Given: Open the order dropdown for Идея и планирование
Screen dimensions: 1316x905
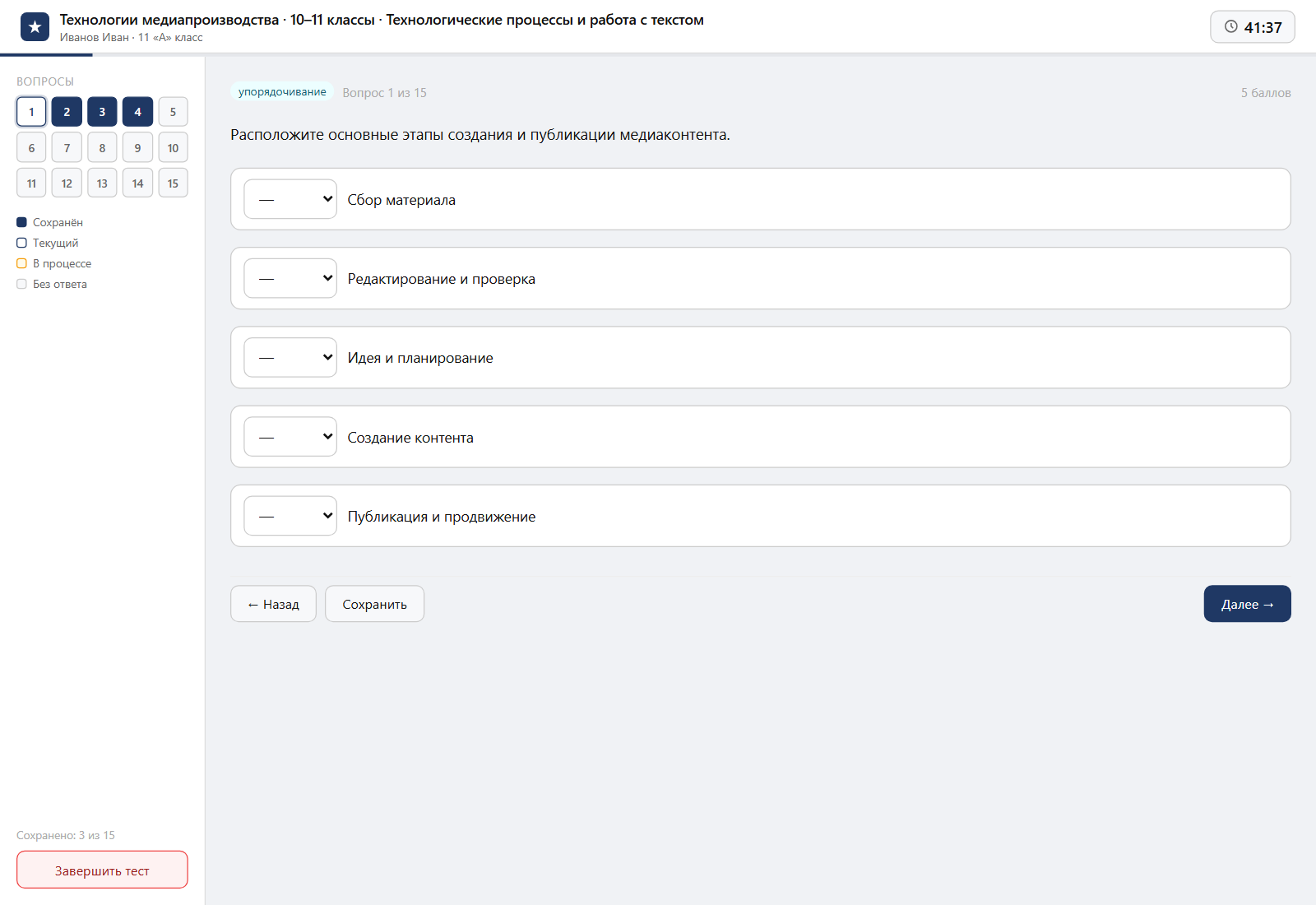Looking at the screenshot, I should point(290,357).
